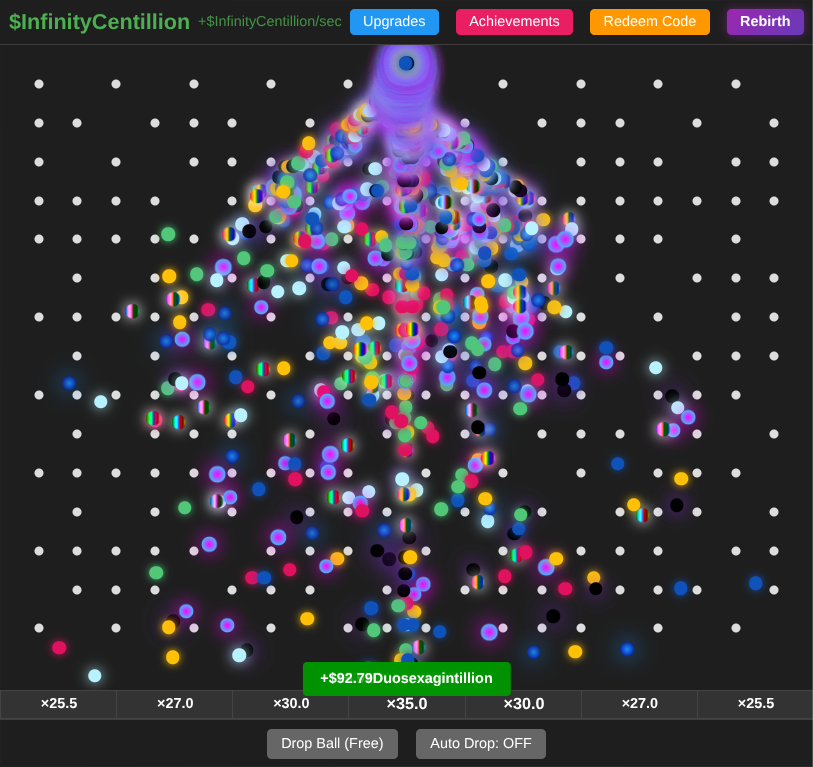Open the Achievements panel
Viewport: 813px width, 767px height.
(514, 21)
